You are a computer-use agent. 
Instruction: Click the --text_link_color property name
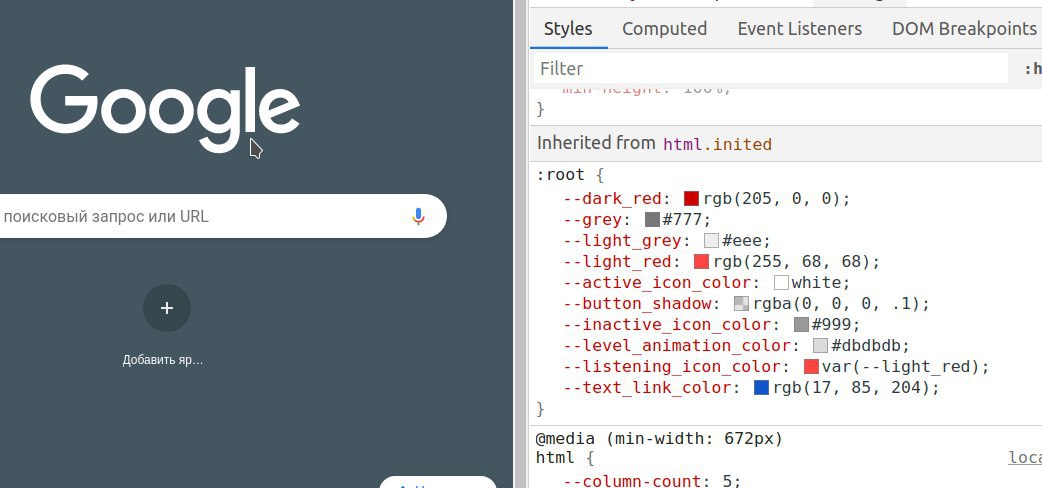point(647,388)
